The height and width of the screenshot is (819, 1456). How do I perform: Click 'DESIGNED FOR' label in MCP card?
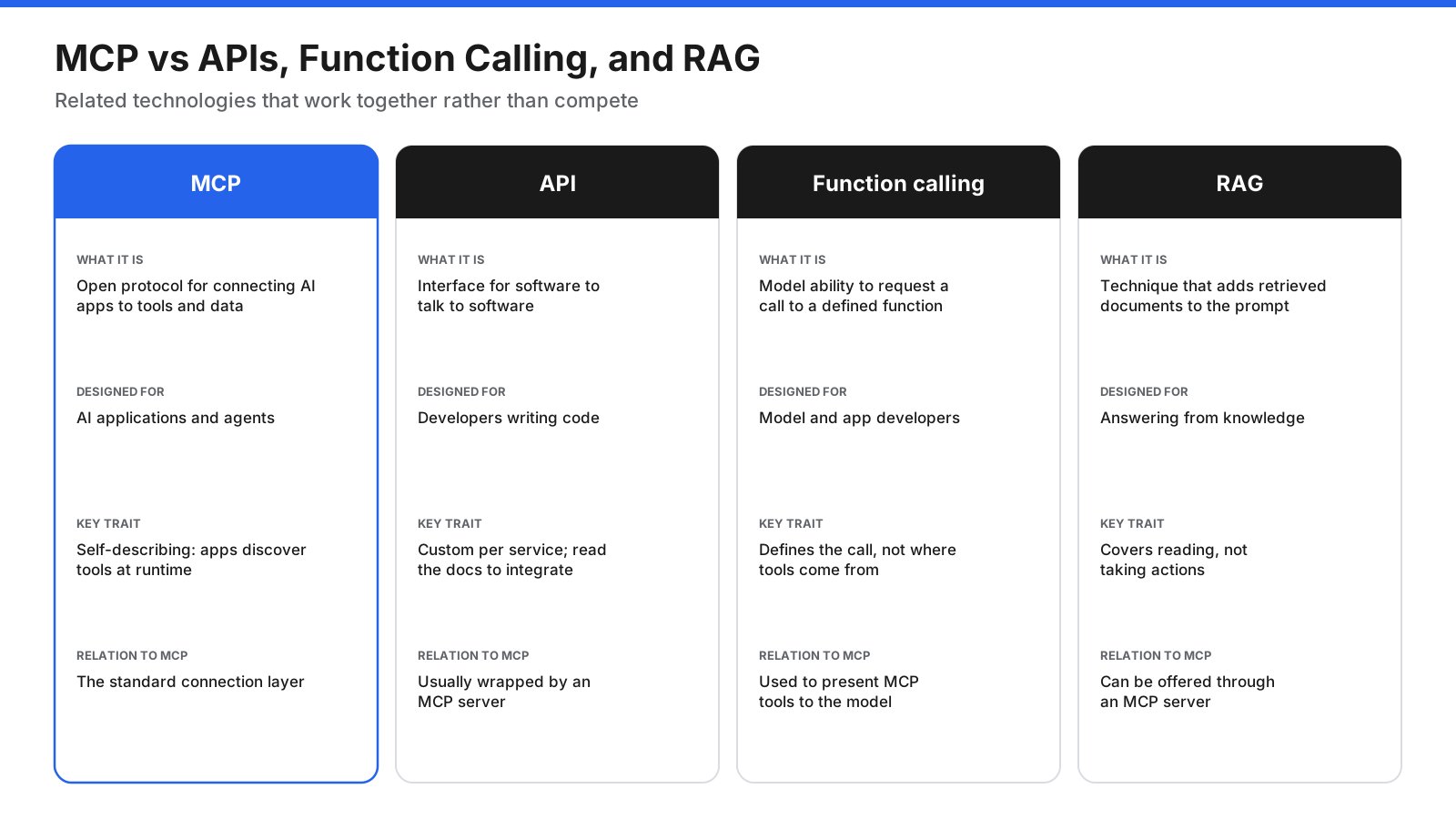(x=120, y=391)
